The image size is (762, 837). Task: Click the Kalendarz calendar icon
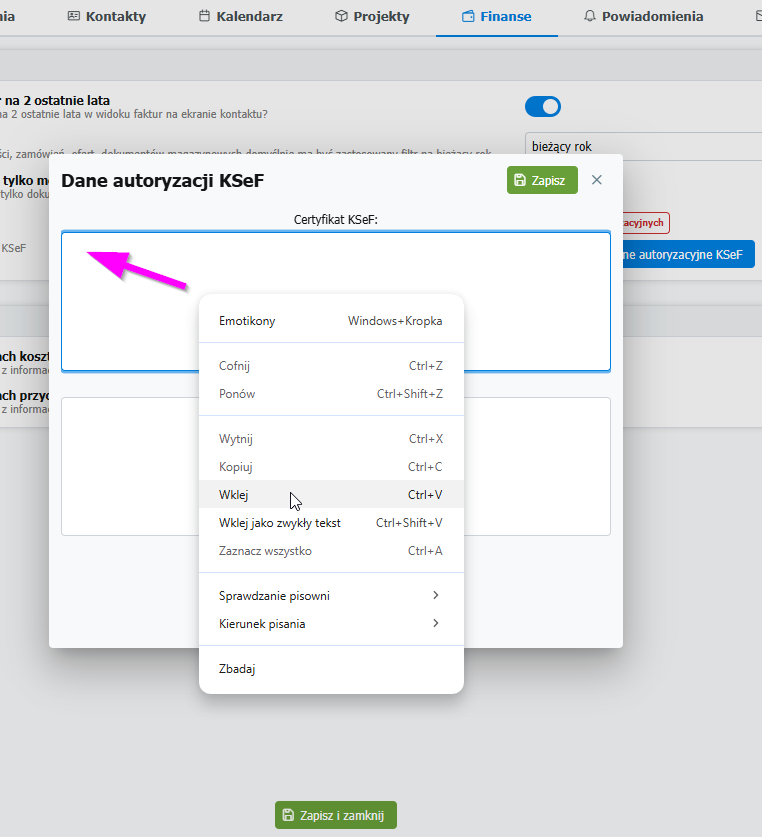pyautogui.click(x=205, y=17)
